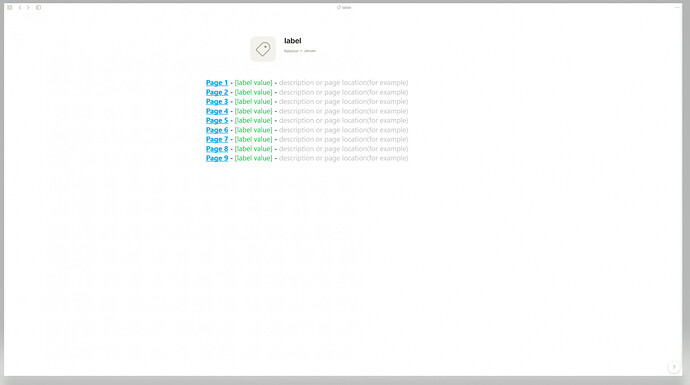Click the green [label value] for Page 3
690x385 pixels.
(x=253, y=102)
